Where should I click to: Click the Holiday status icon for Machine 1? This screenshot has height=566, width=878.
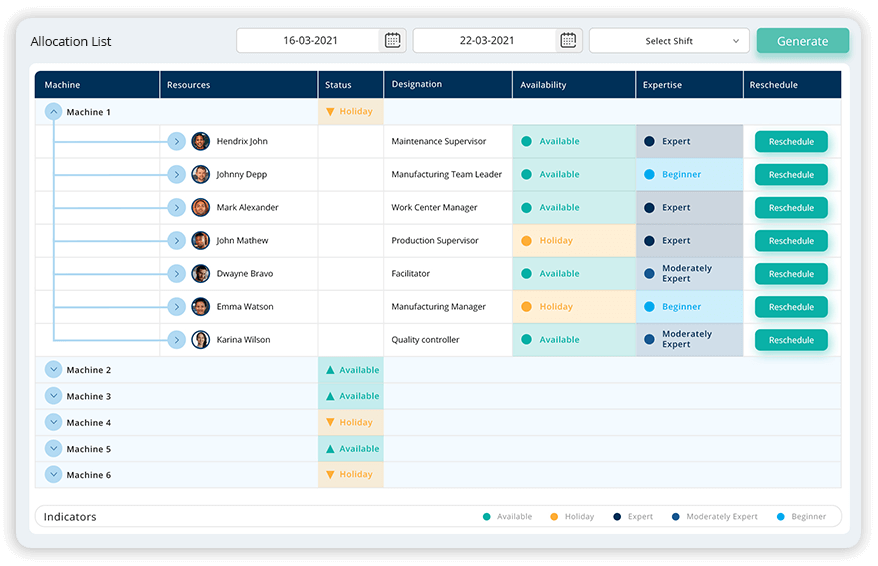[331, 112]
